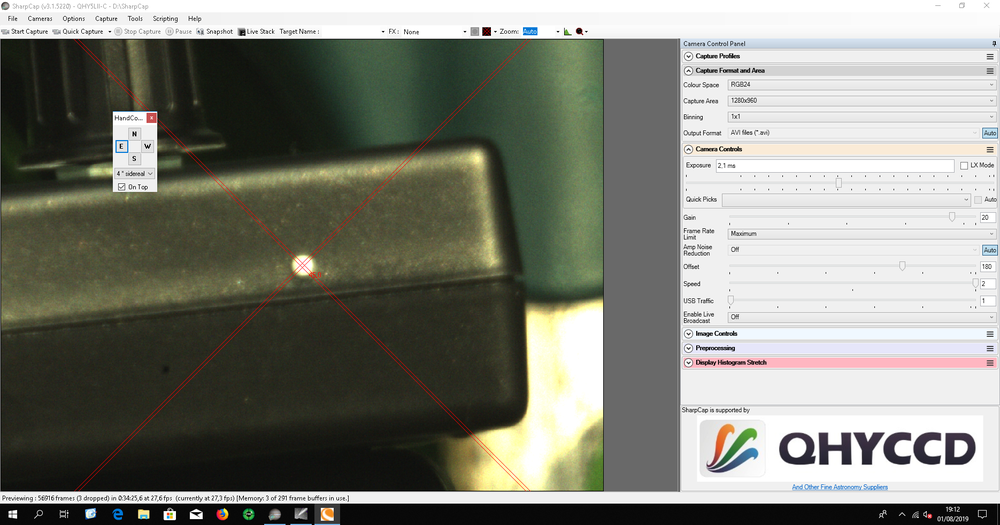Open the Help menu
Screen dimensions: 1000x525
[x=195, y=18]
